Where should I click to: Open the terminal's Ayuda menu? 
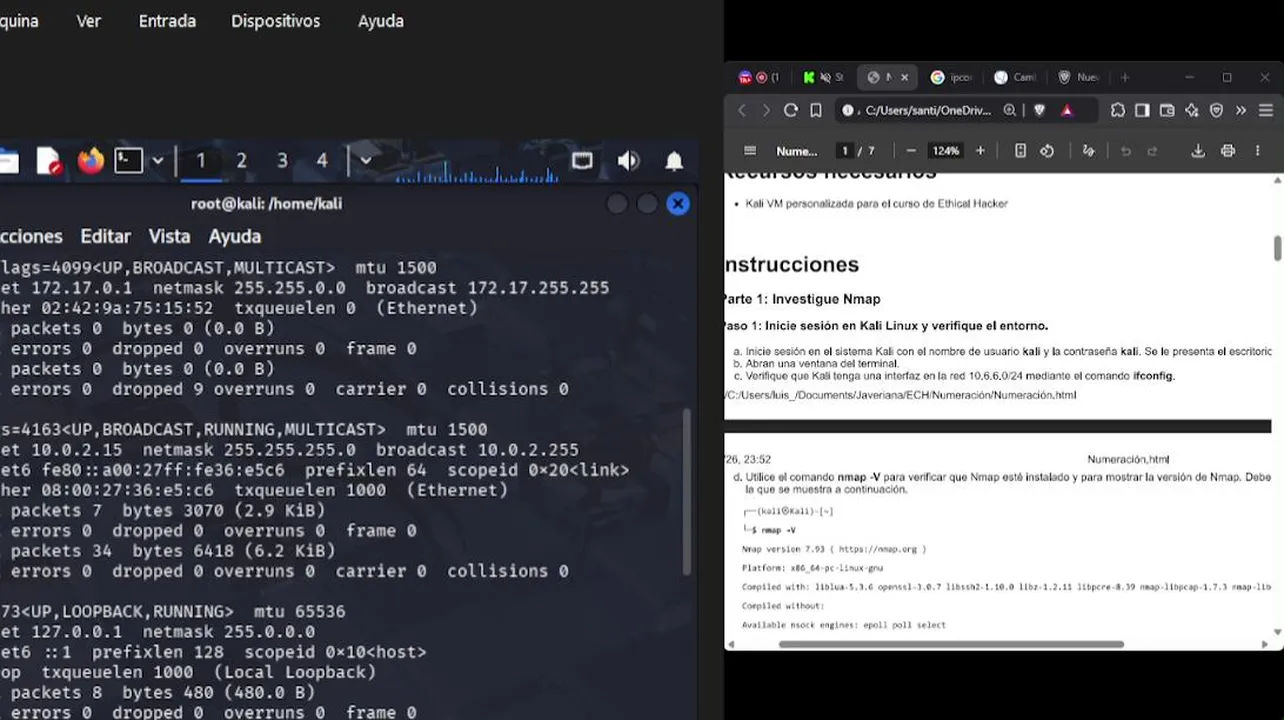[234, 236]
